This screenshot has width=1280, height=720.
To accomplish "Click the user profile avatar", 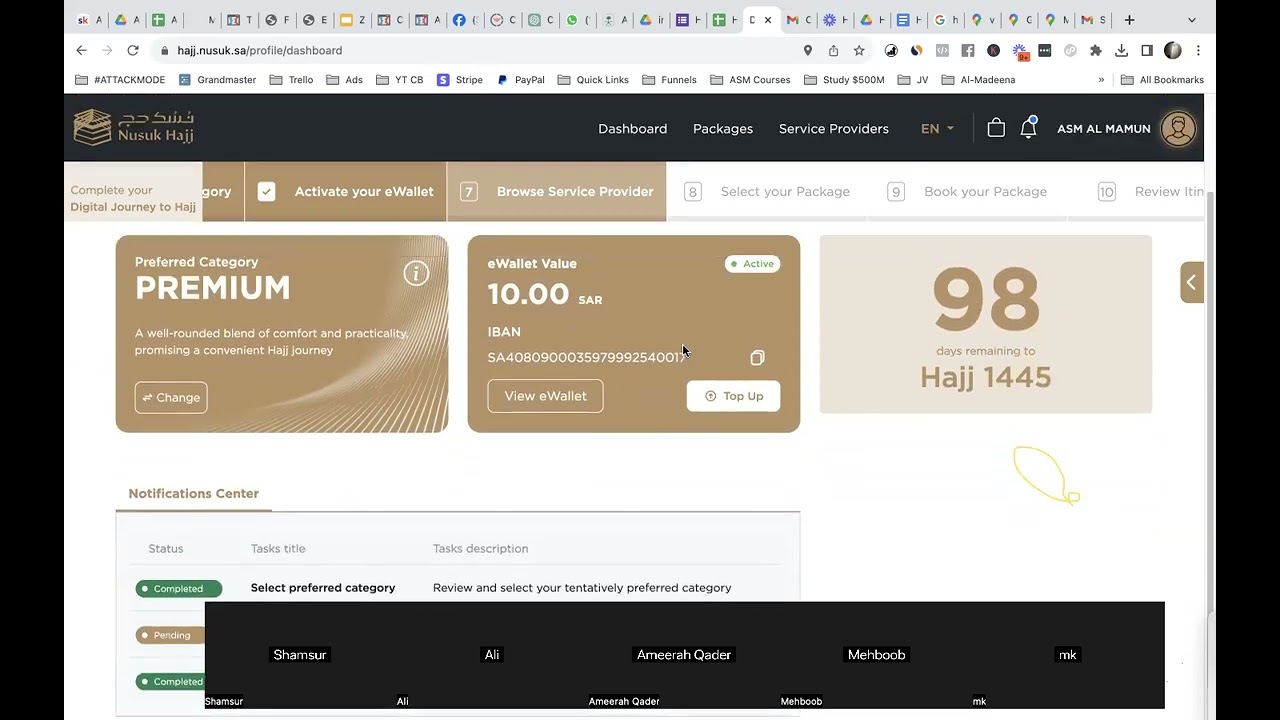I will coord(1178,128).
